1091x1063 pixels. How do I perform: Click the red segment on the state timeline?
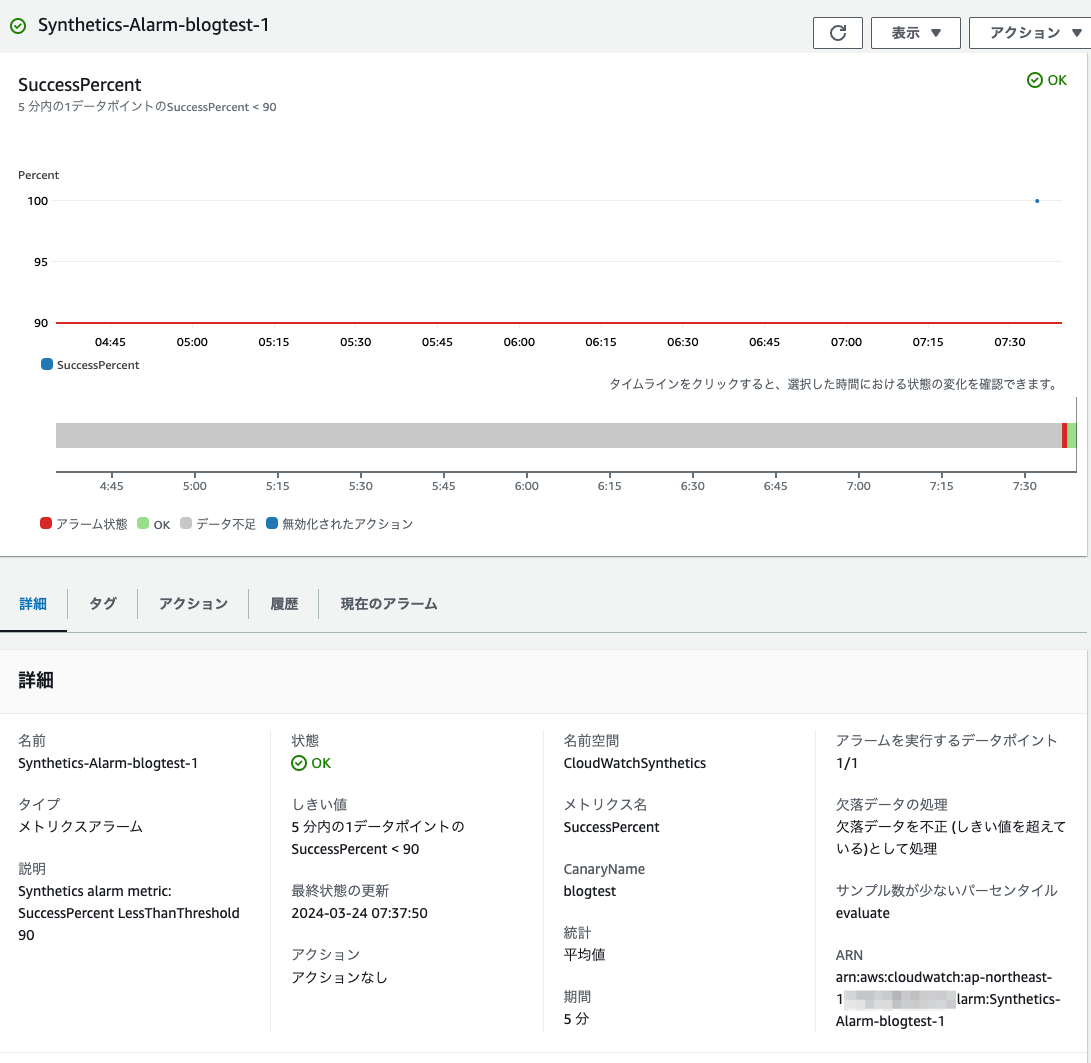(1064, 434)
